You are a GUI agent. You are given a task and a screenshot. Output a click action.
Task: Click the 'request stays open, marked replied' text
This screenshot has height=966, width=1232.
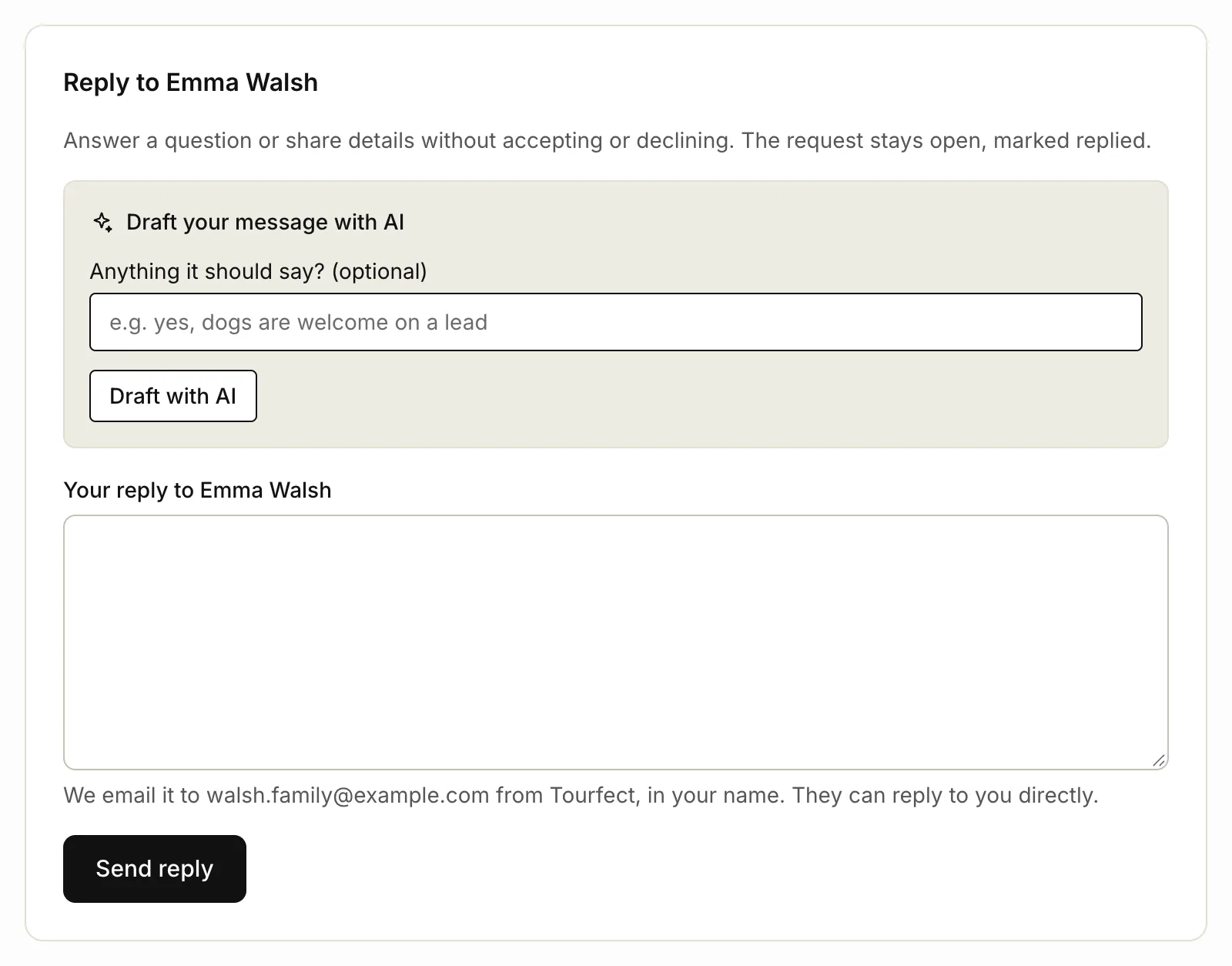coord(969,141)
